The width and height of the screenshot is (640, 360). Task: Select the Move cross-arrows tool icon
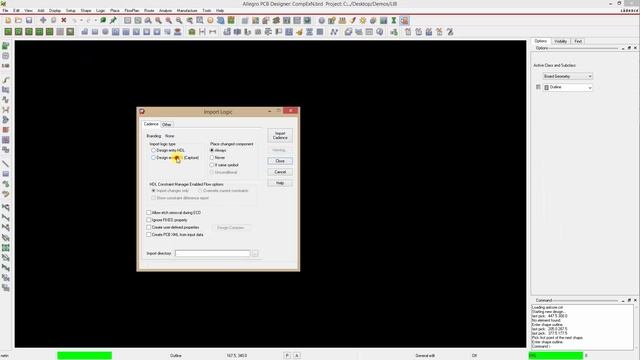pos(43,20)
